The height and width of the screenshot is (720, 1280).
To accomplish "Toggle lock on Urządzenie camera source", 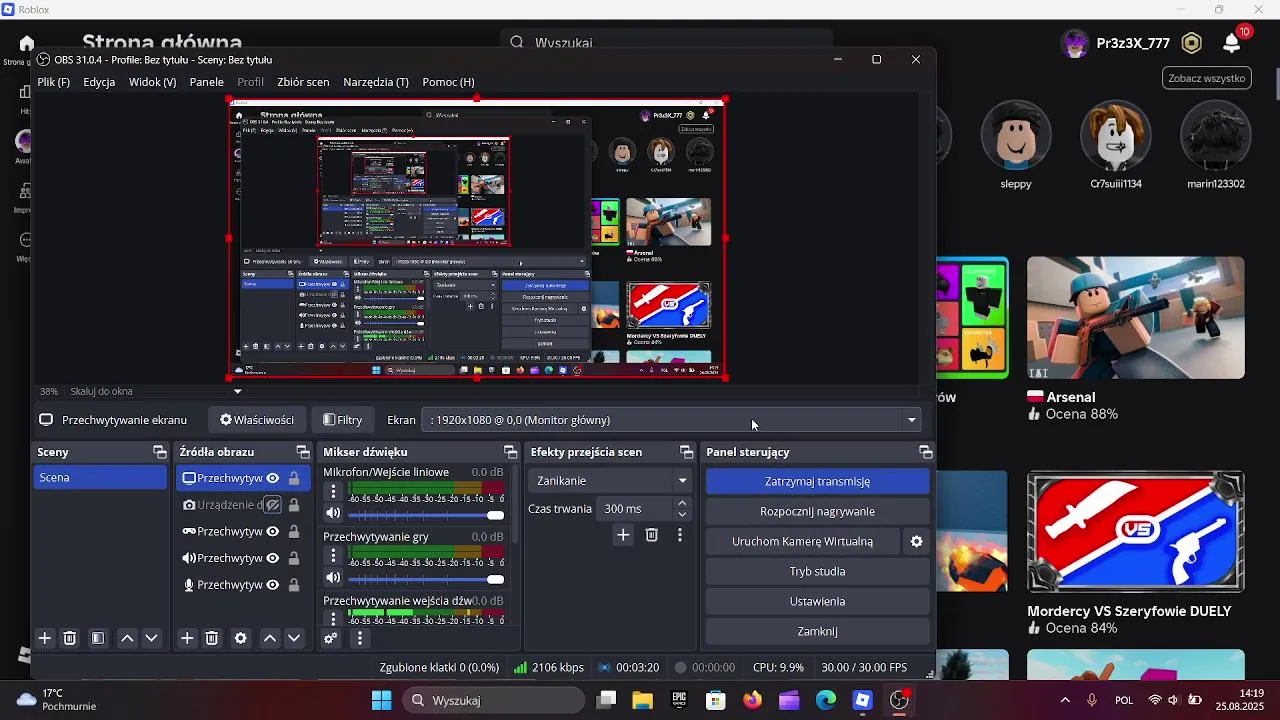I will point(294,505).
